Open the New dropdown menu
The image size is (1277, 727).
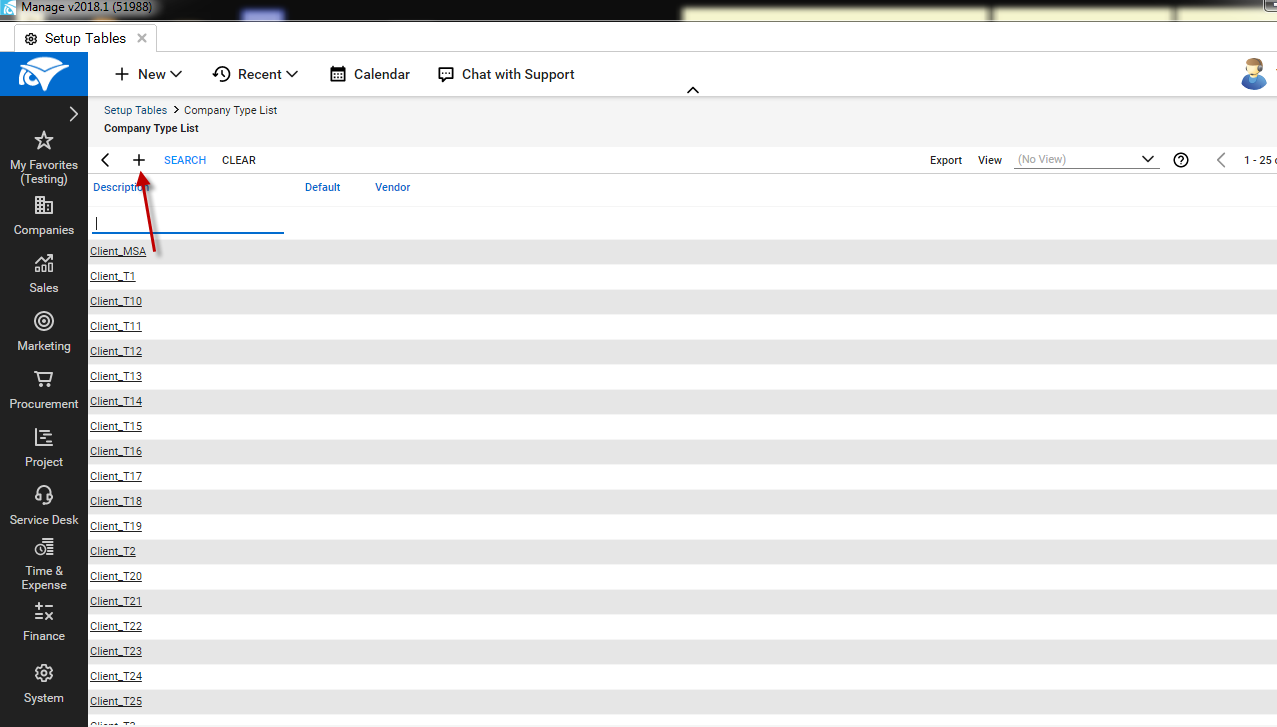[x=148, y=74]
